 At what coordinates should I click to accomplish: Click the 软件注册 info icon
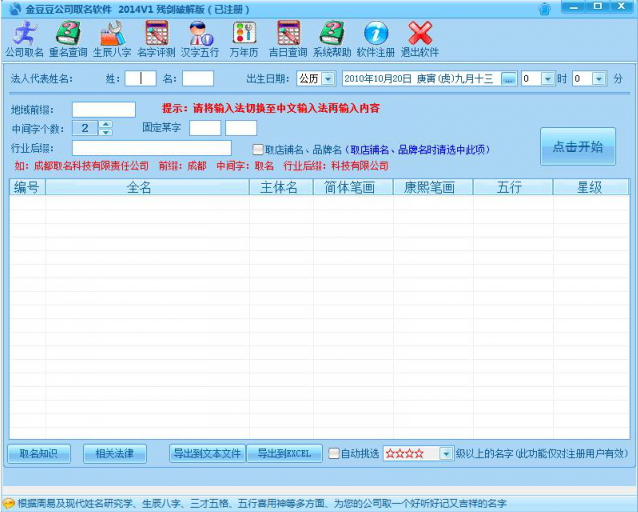click(x=375, y=38)
